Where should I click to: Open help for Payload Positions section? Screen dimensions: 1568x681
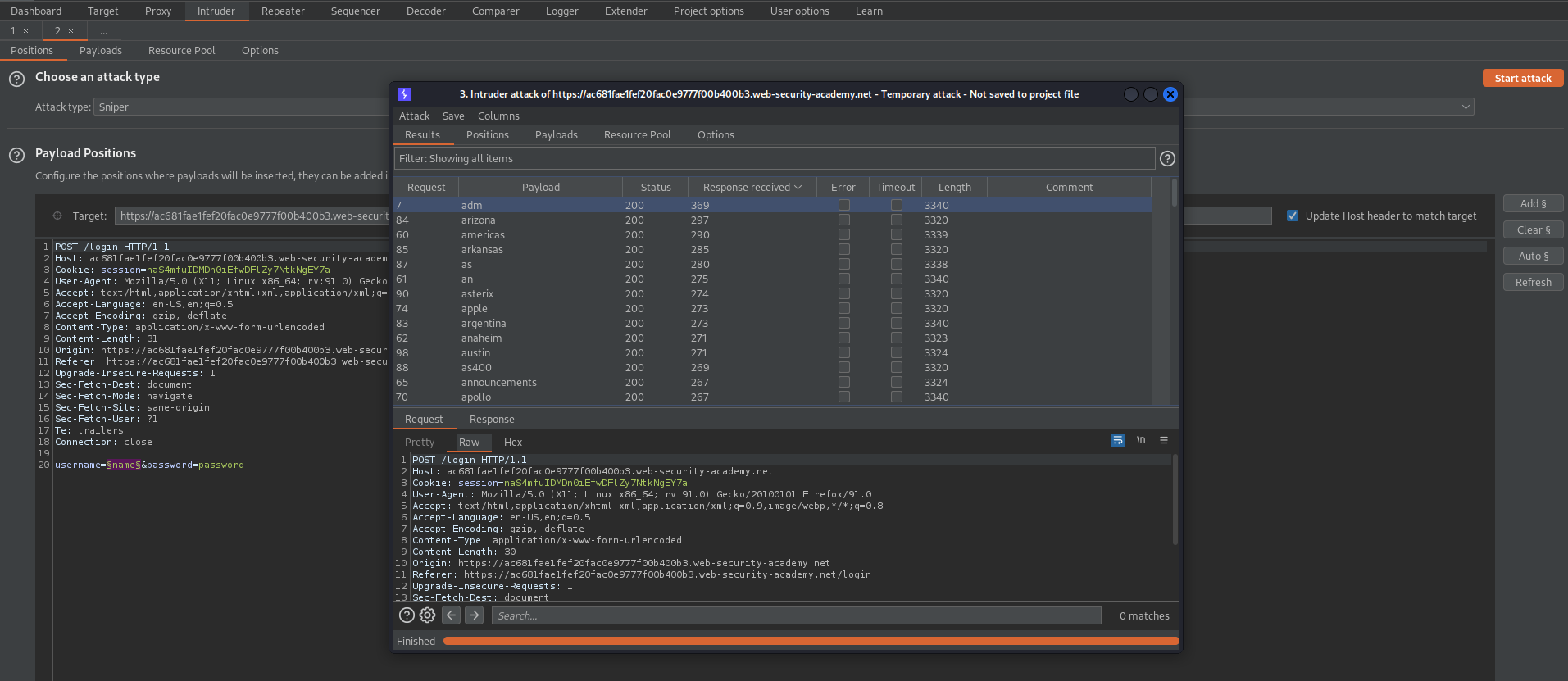[16, 155]
